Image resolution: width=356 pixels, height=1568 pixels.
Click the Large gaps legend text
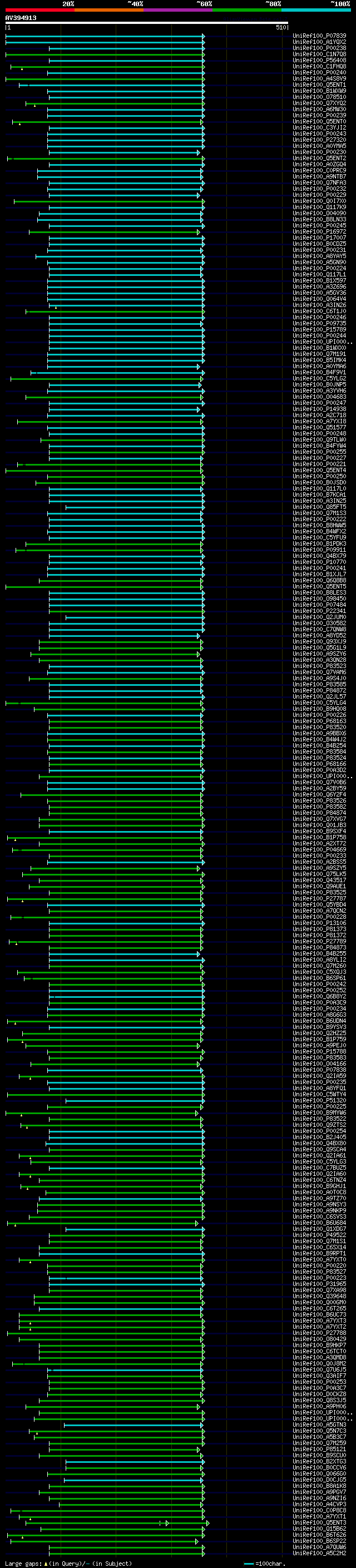coord(68,1563)
